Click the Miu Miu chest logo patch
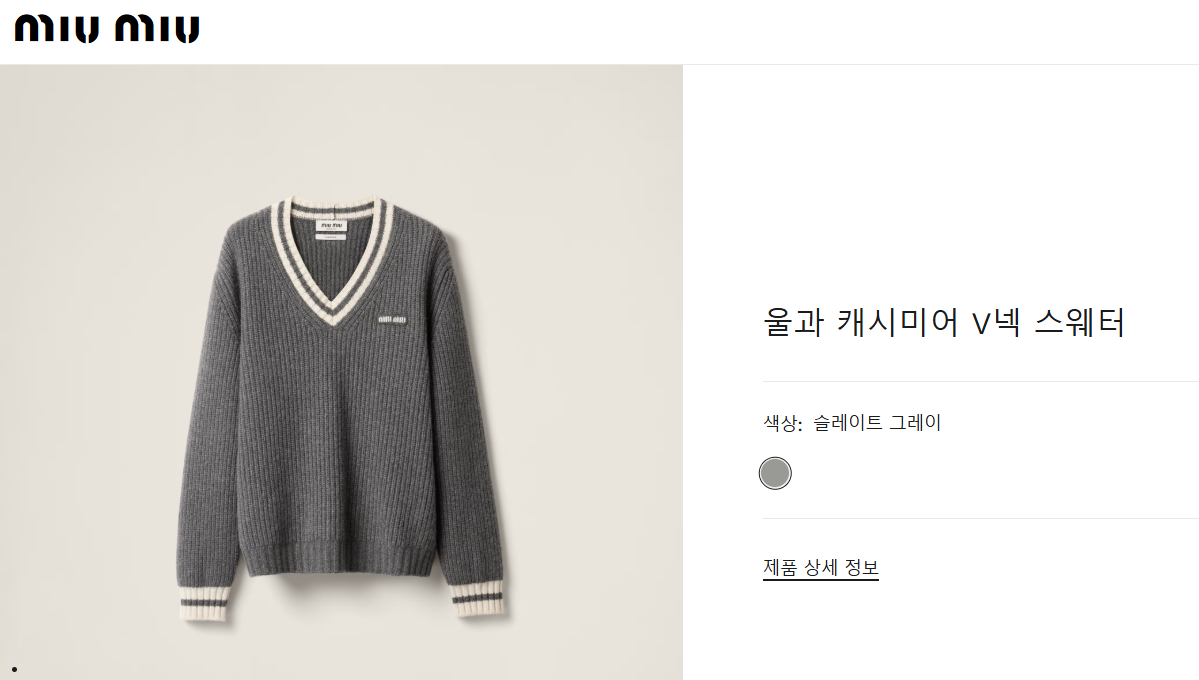 392,319
